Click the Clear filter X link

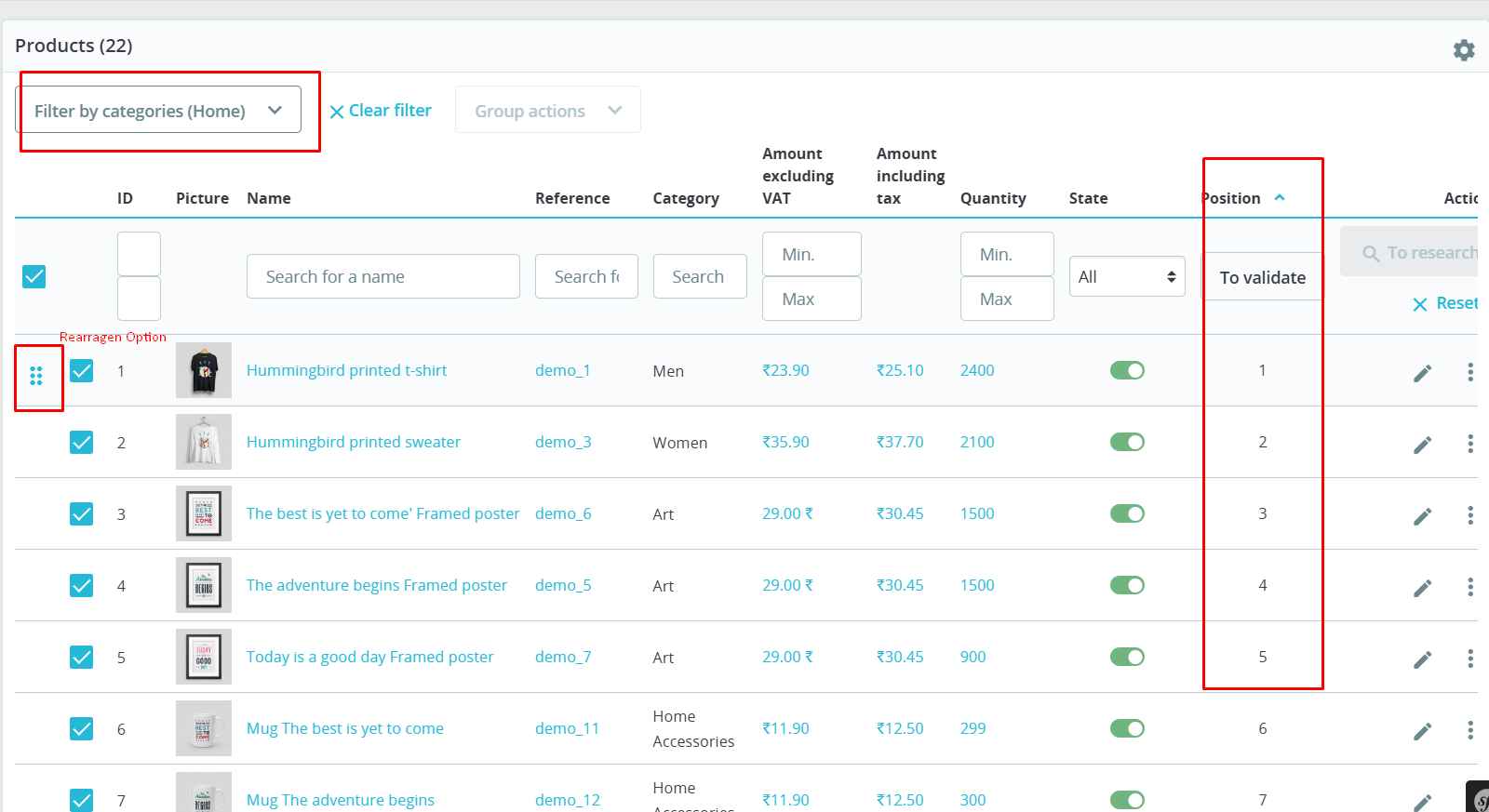click(x=381, y=111)
